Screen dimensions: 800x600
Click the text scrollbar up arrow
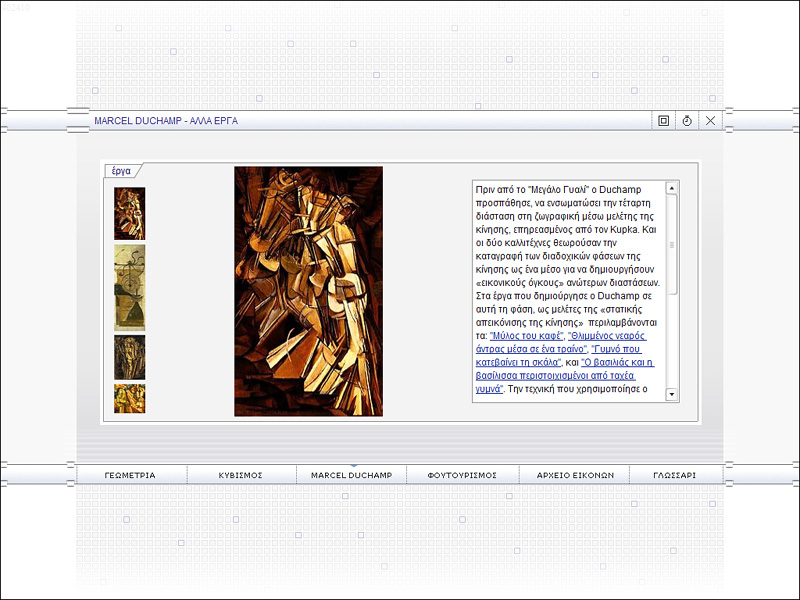click(672, 188)
